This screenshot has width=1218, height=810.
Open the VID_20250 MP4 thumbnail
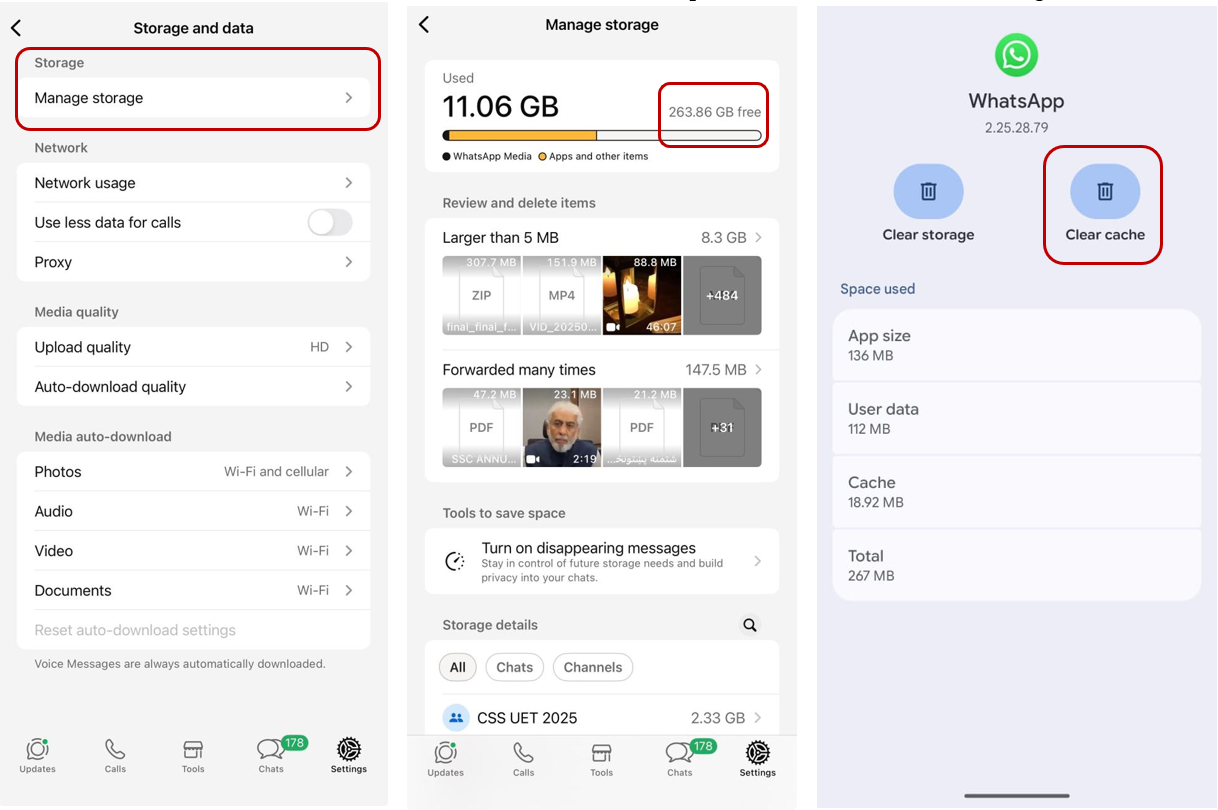click(562, 295)
